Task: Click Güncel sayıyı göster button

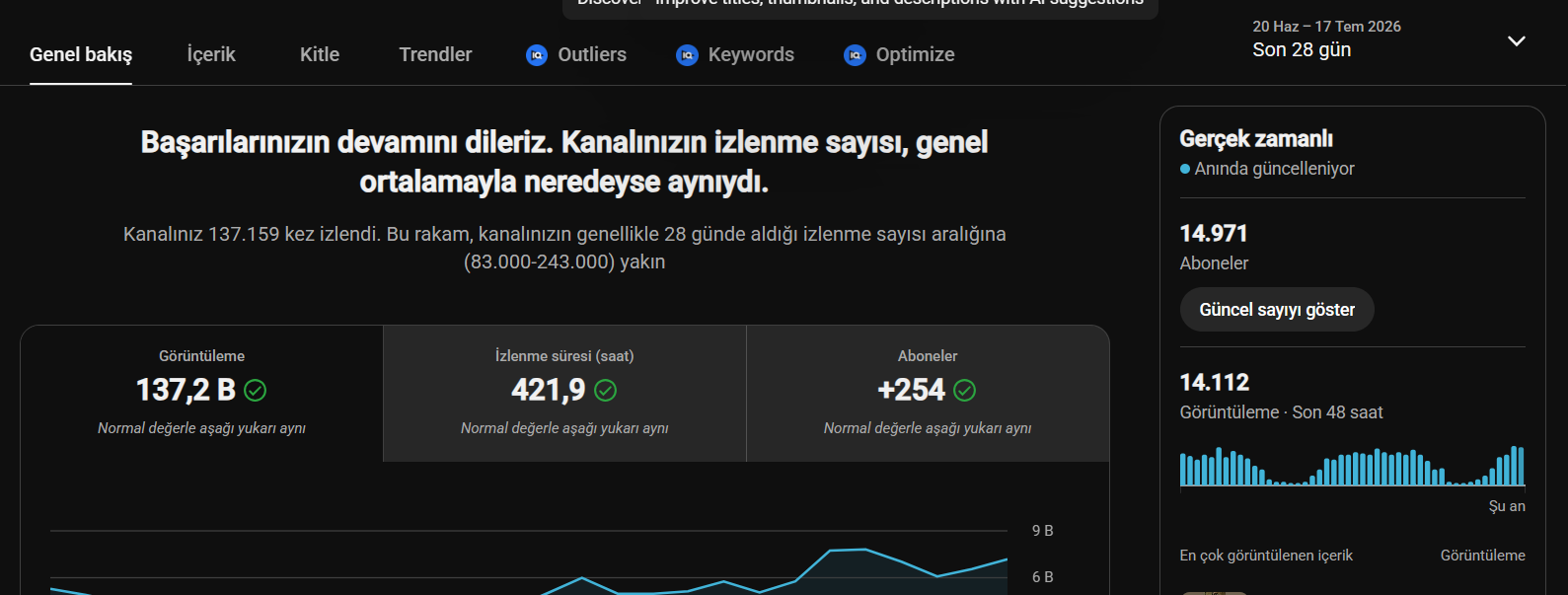Action: click(1277, 310)
